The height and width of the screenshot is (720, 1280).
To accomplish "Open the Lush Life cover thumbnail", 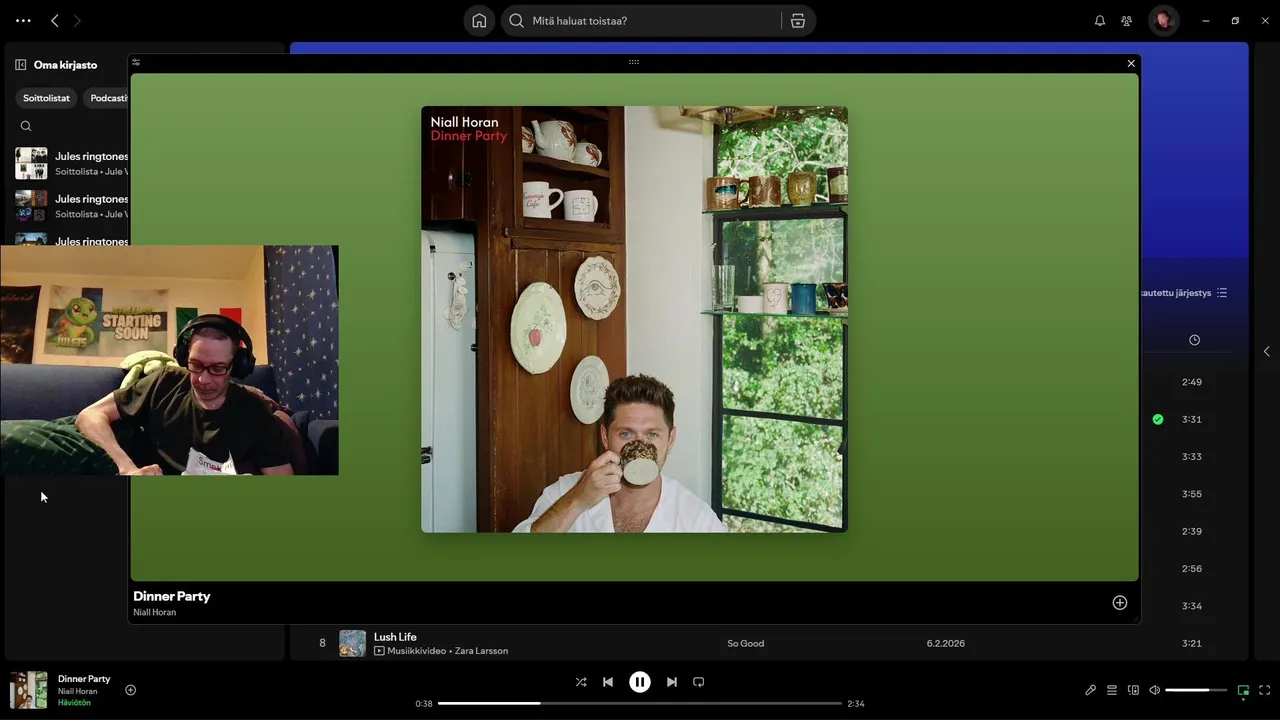I will 352,643.
